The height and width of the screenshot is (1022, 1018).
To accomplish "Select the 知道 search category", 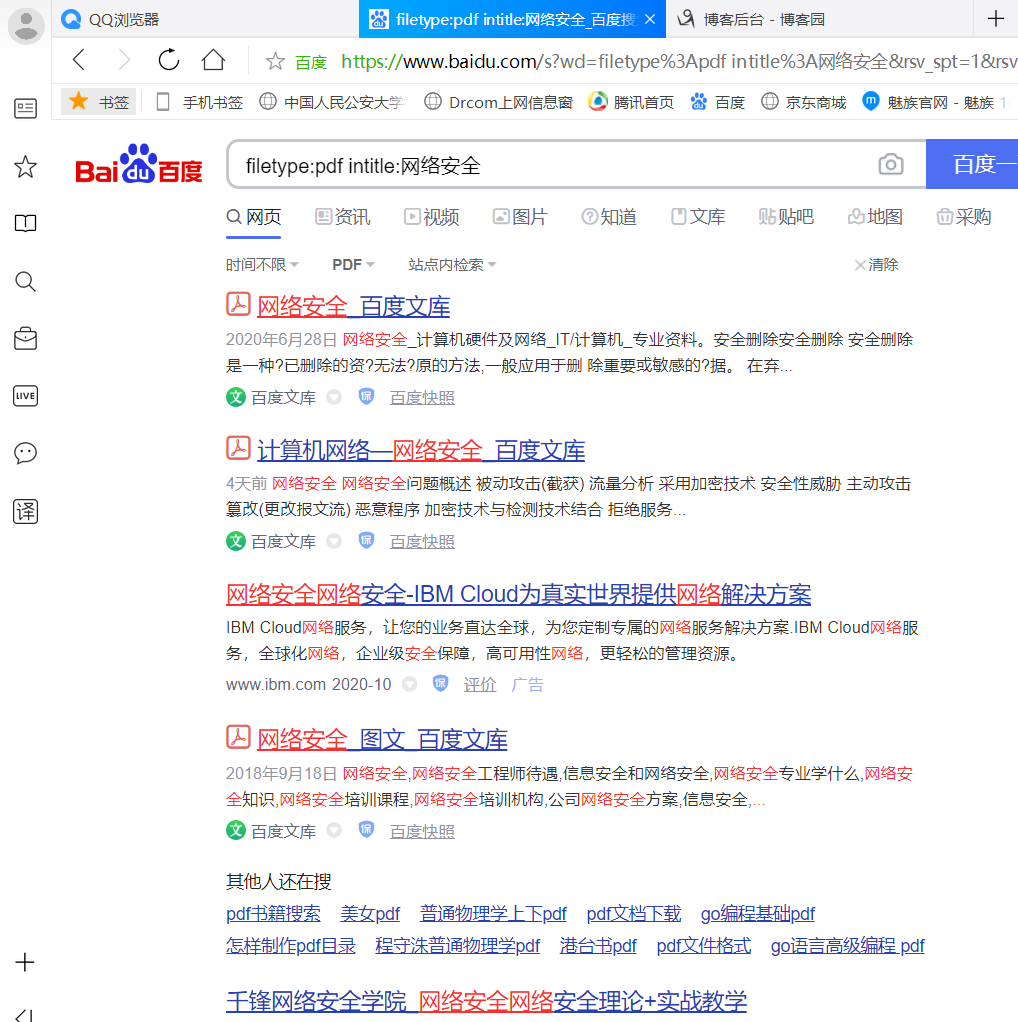I will tap(609, 216).
